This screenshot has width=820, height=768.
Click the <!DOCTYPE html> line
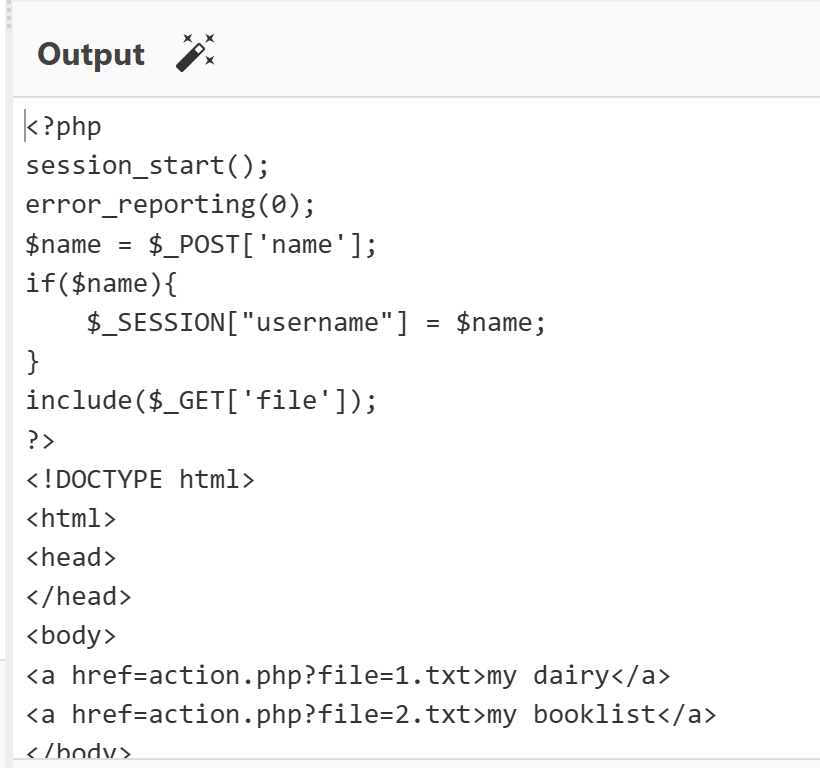point(140,479)
